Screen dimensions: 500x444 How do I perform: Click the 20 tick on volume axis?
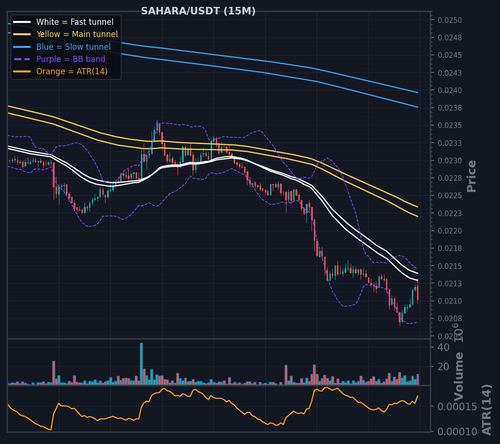[x=443, y=367]
